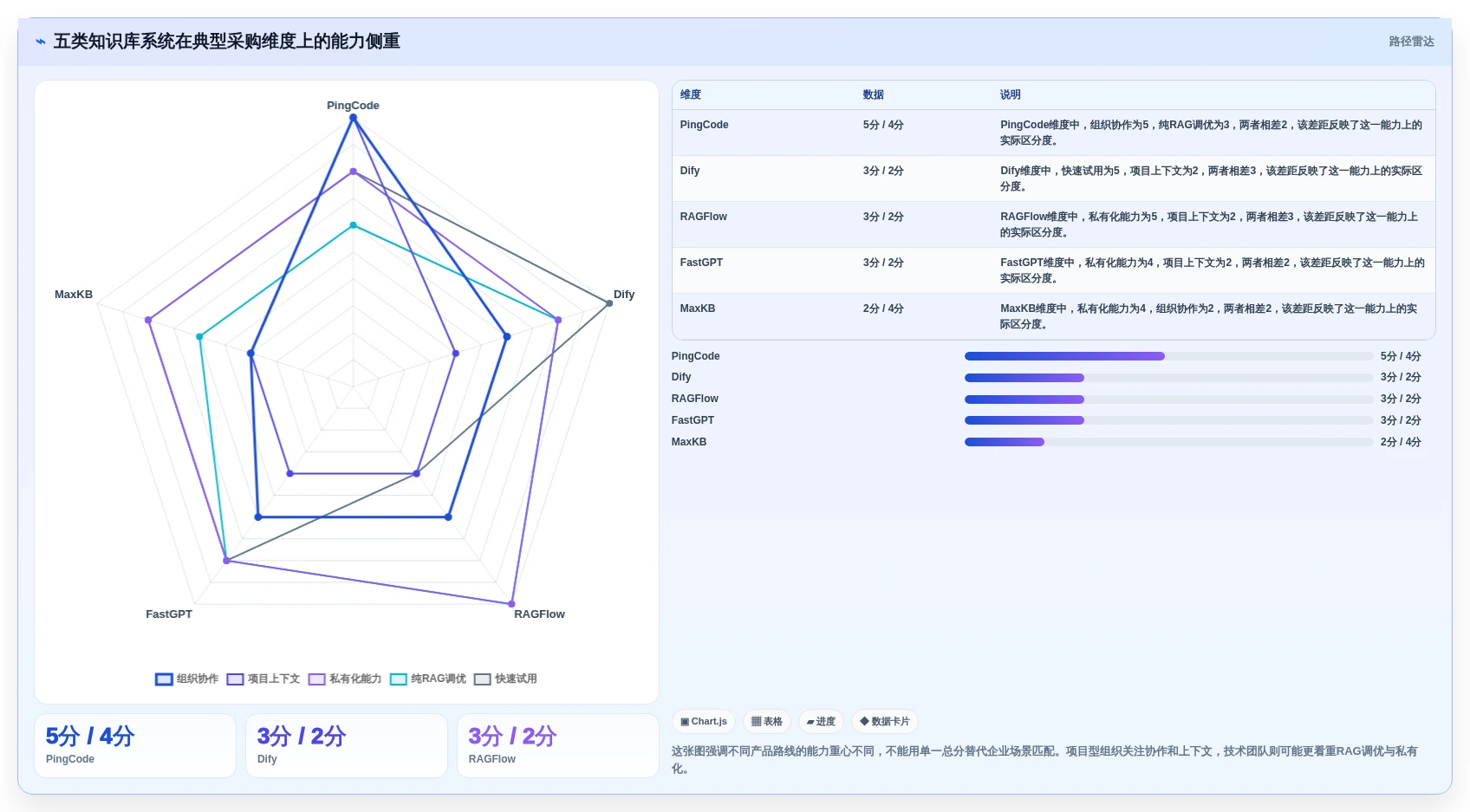1470x812 pixels.
Task: Click the footnote paragraph starting 这张图强调
Action: pyautogui.click(x=1045, y=760)
